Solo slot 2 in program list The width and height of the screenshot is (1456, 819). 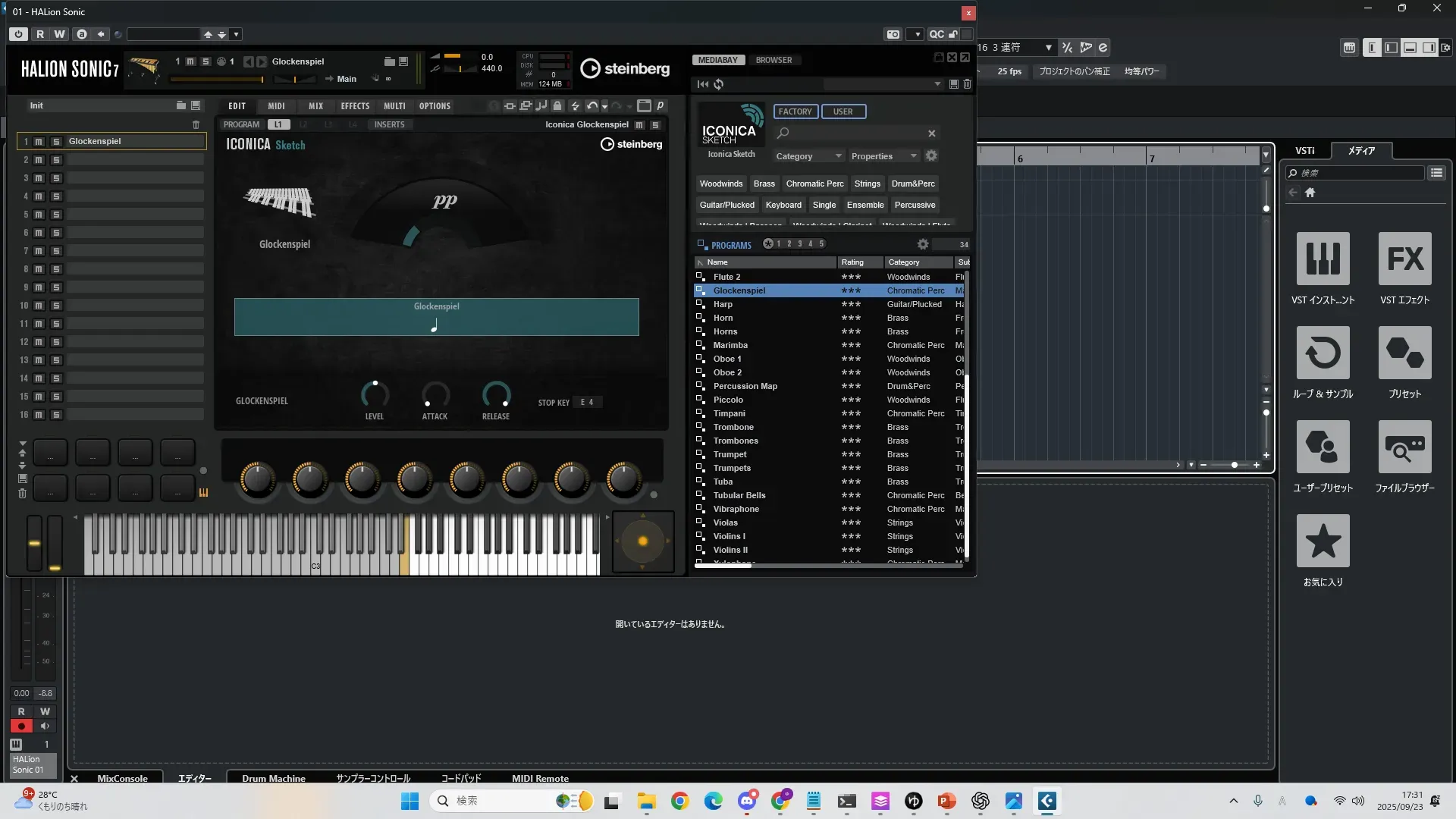click(56, 160)
